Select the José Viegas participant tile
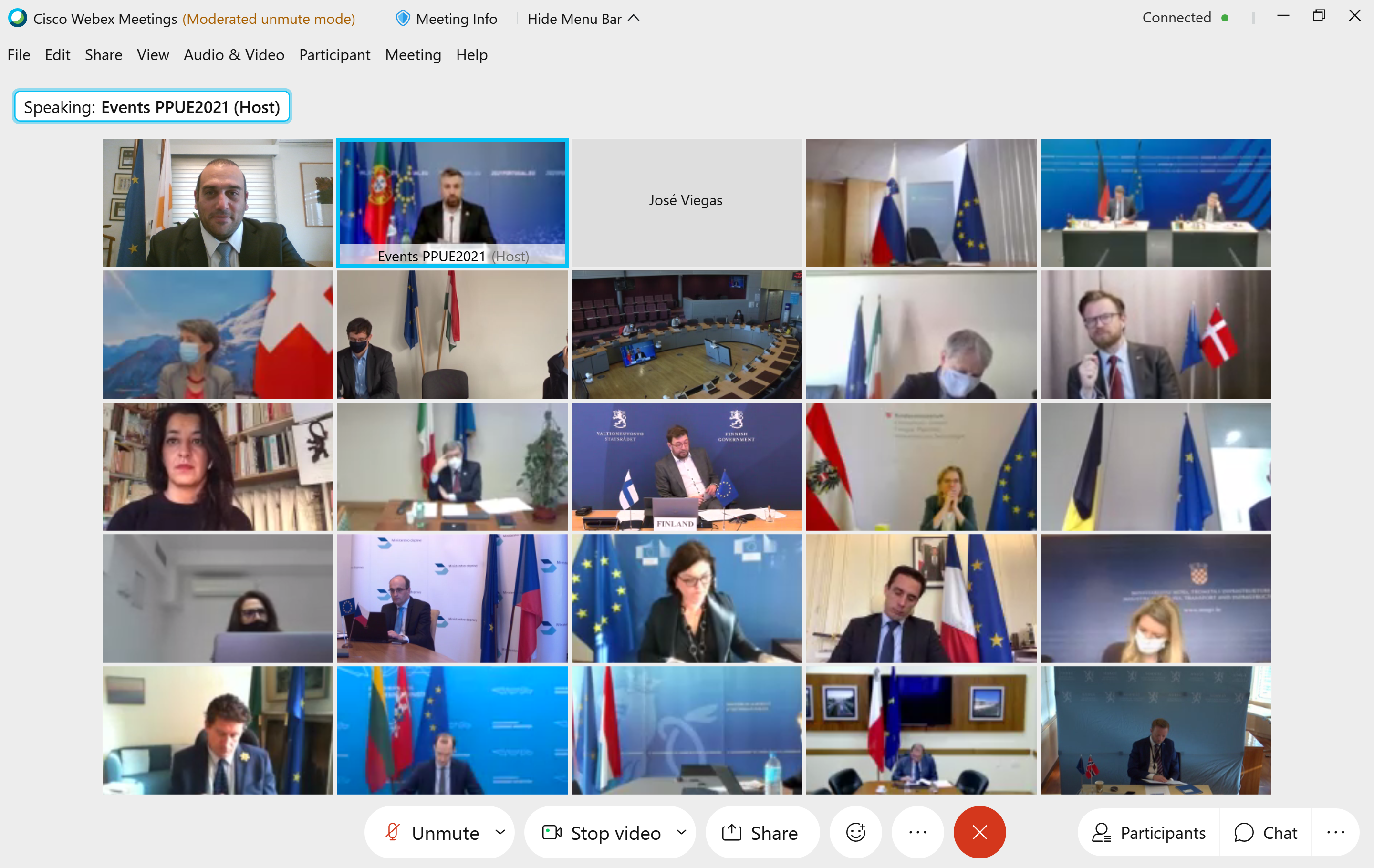Viewport: 1374px width, 868px height. [x=687, y=203]
